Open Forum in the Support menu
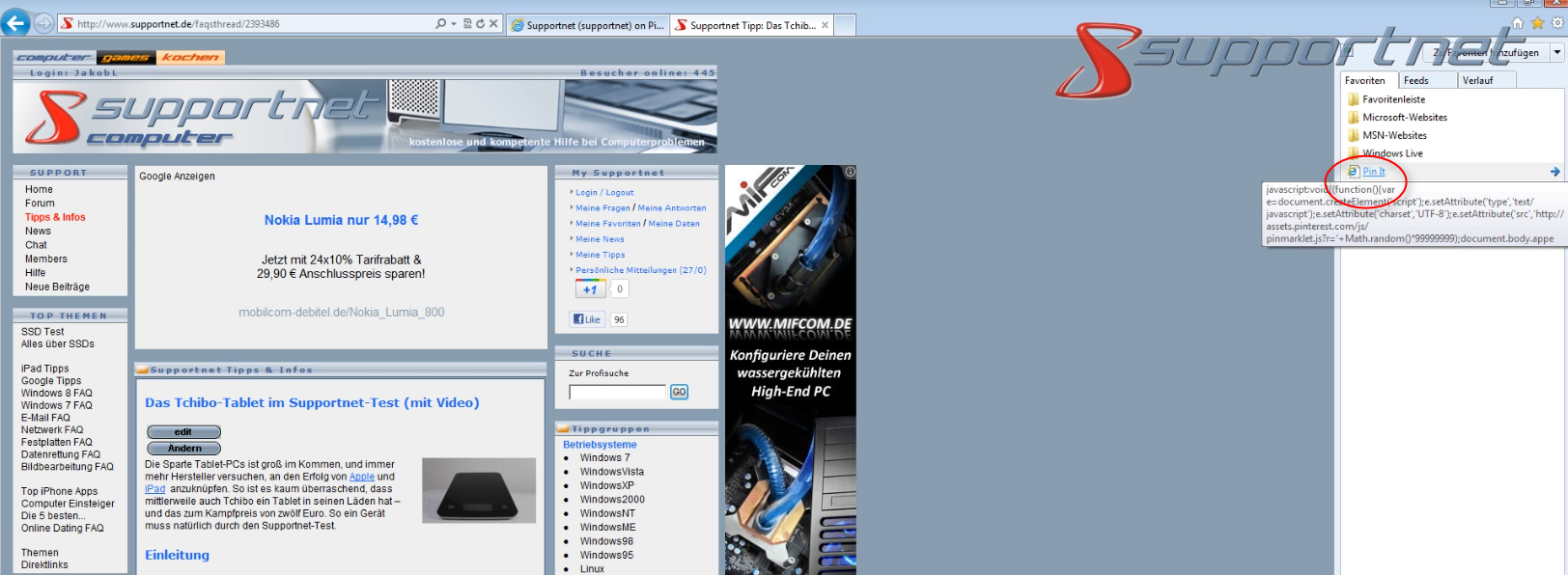Viewport: 1568px width, 575px height. click(x=40, y=203)
